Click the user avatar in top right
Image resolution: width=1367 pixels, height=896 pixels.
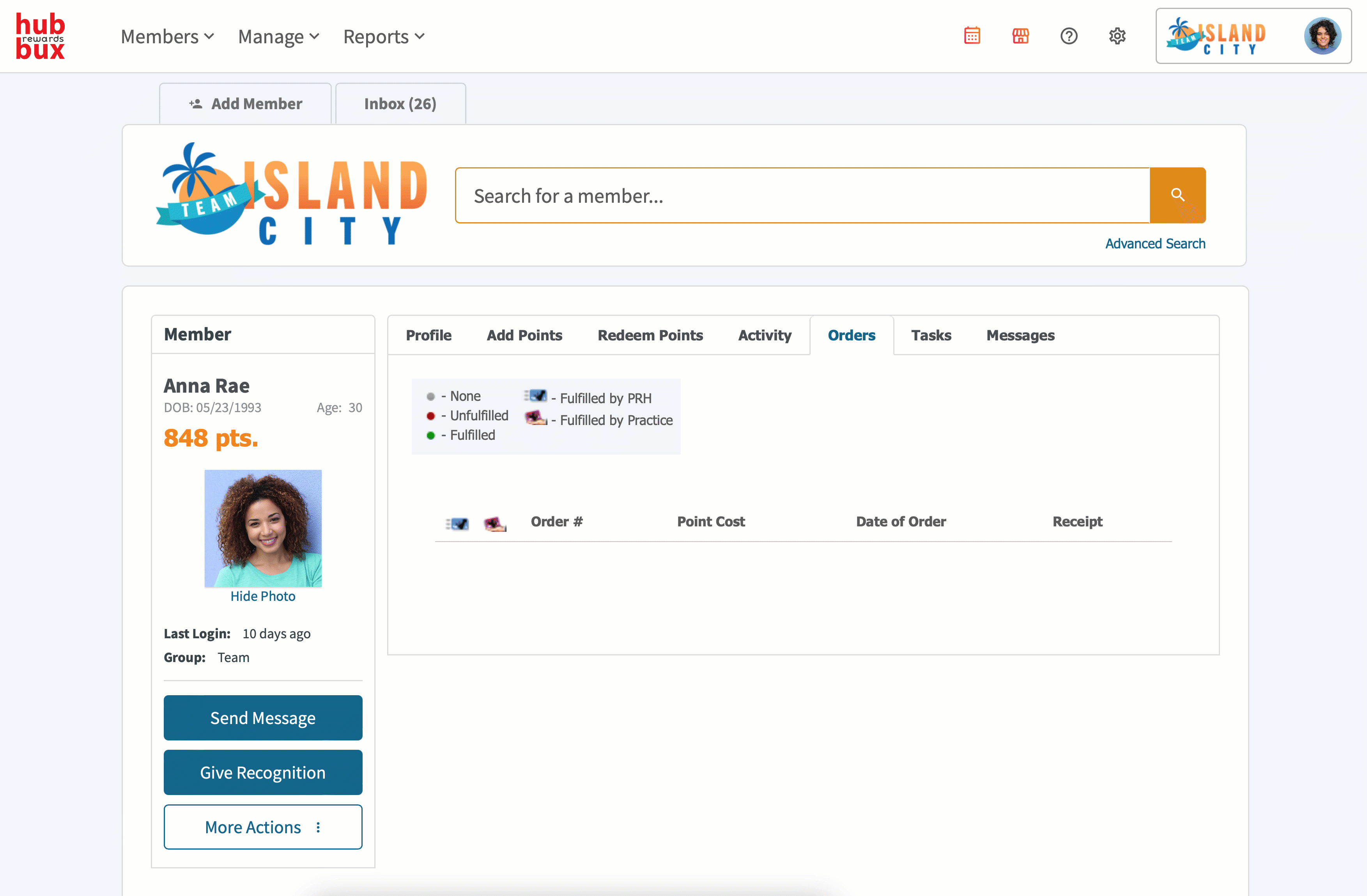1322,36
